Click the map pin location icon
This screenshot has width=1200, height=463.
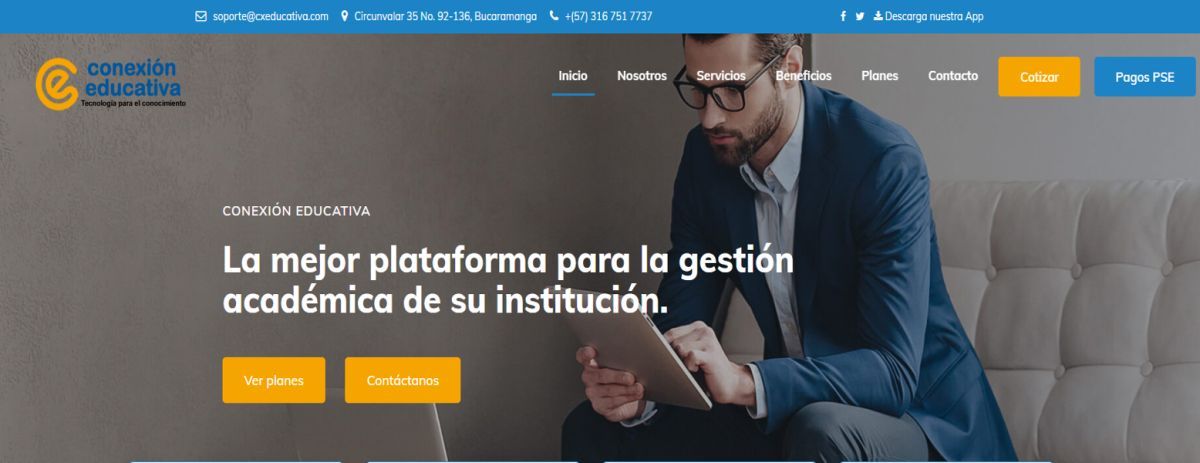[345, 16]
